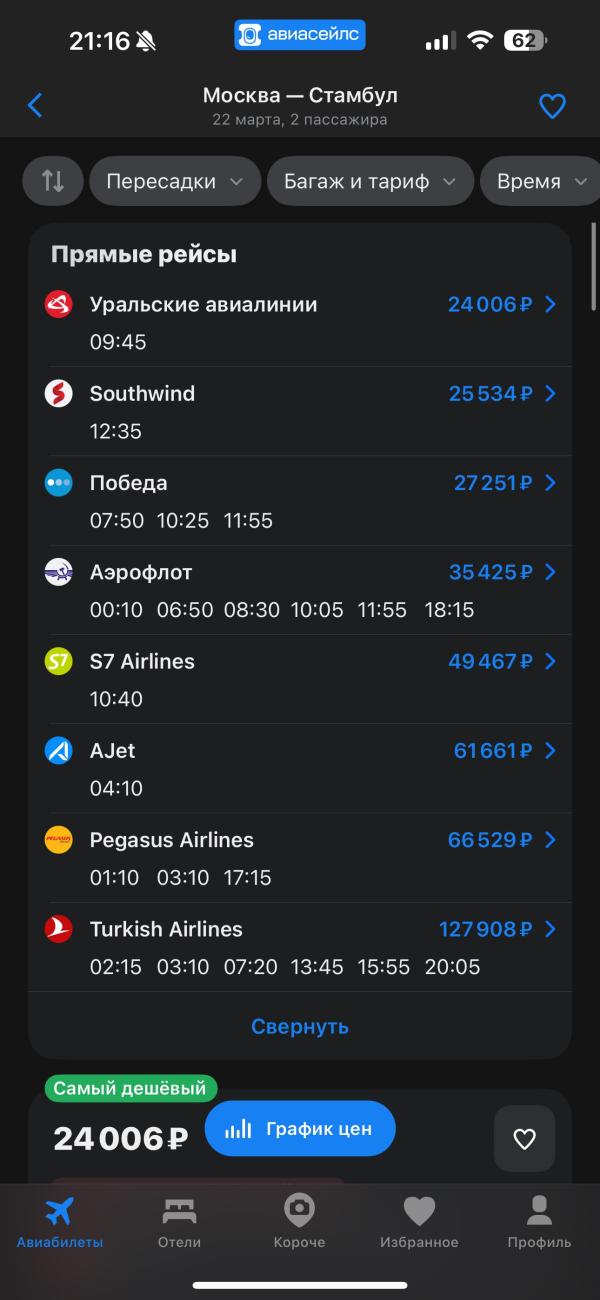600x1300 pixels.
Task: Expand the Багаж и тариф dropdown
Action: (x=370, y=181)
